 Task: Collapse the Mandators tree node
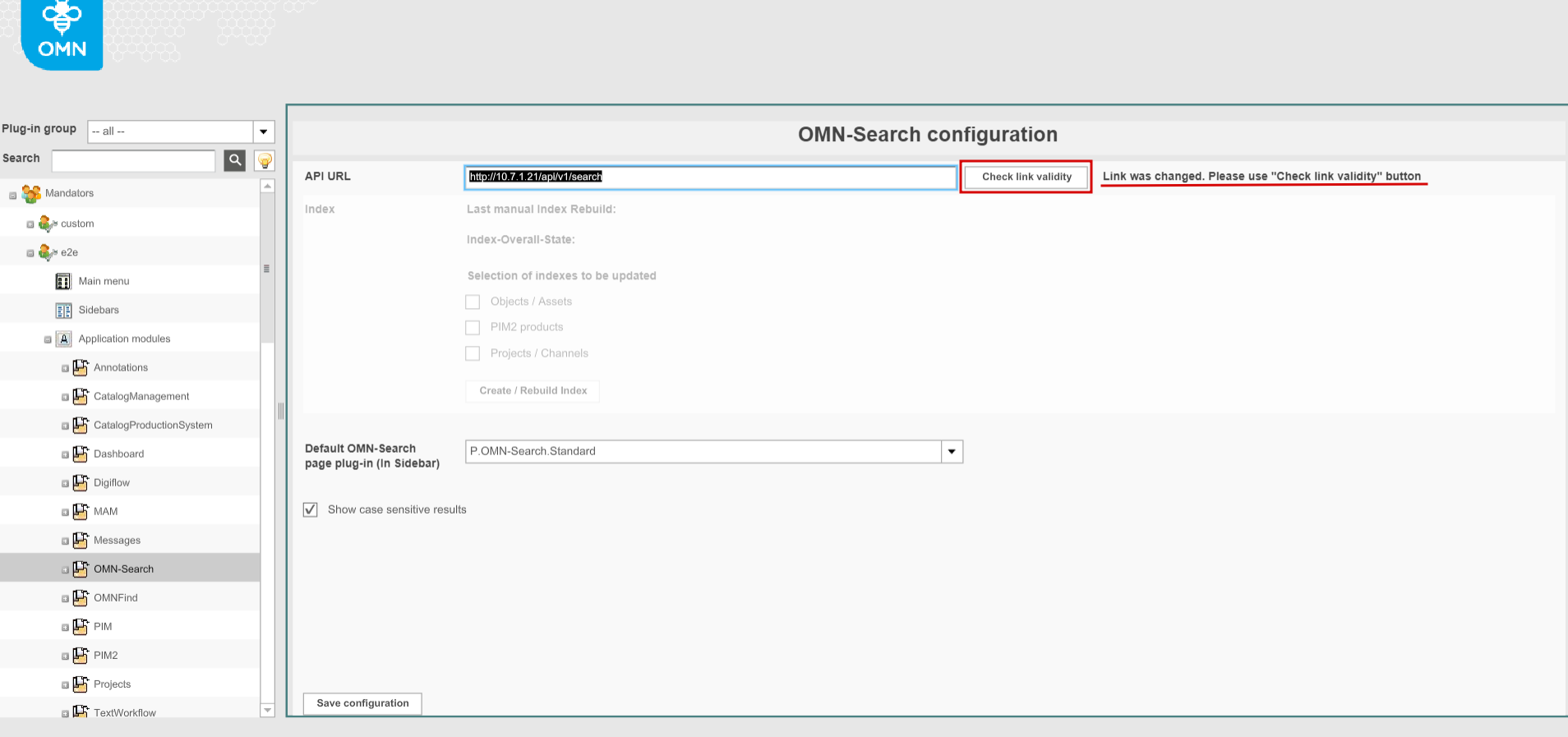click(12, 195)
